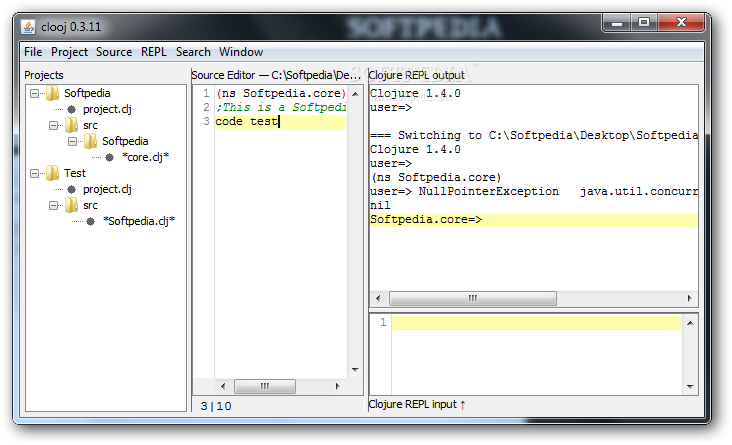Click line 1 '(ns Softpedia.core)' in source editor

pos(281,93)
